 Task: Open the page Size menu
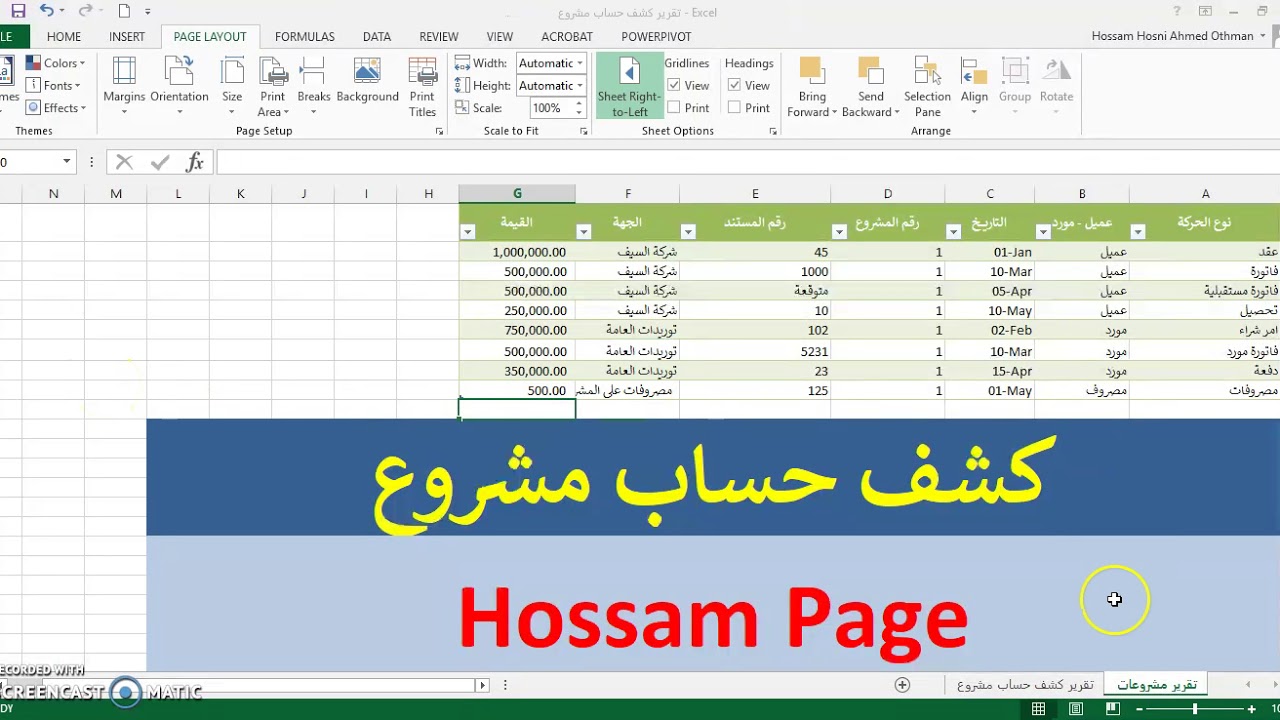point(232,86)
